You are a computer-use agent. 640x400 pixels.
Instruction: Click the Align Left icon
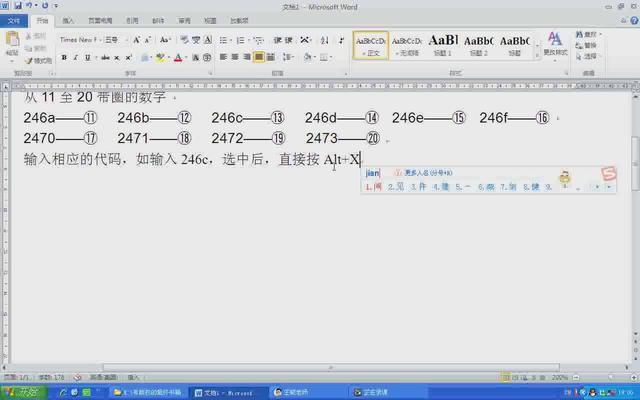click(x=223, y=57)
